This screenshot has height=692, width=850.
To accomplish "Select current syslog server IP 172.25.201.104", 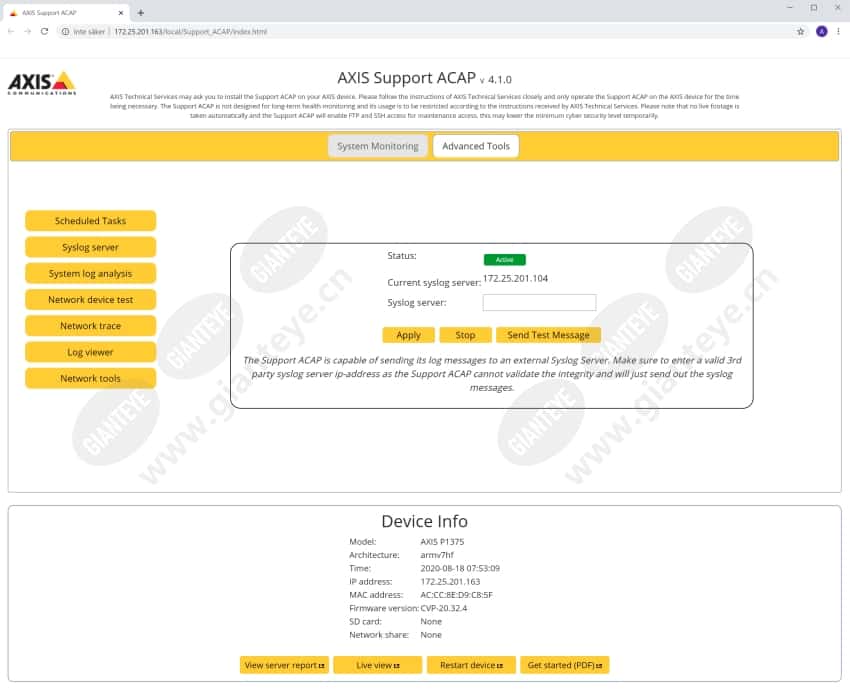I will [516, 279].
